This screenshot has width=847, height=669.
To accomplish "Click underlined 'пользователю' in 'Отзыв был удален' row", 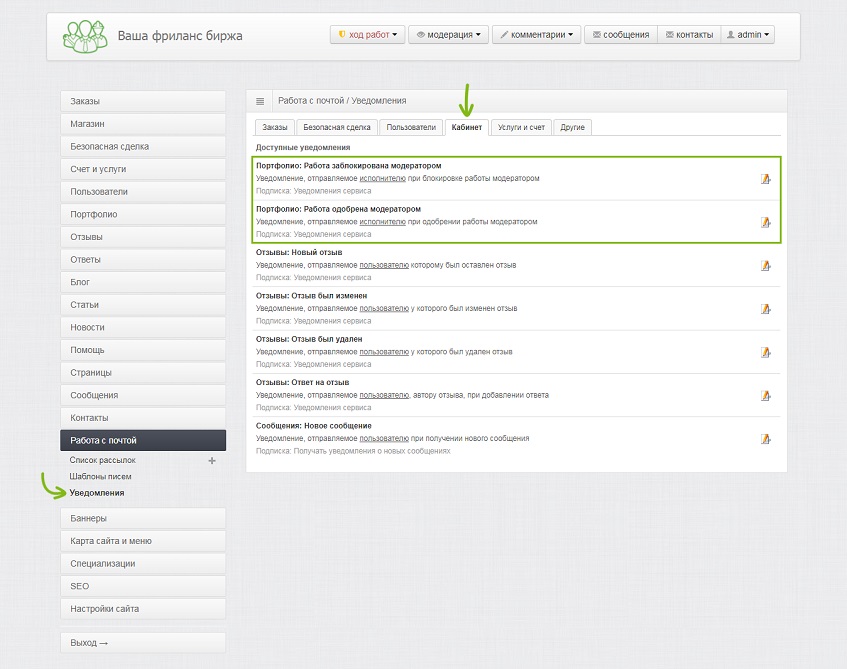I will tap(384, 352).
